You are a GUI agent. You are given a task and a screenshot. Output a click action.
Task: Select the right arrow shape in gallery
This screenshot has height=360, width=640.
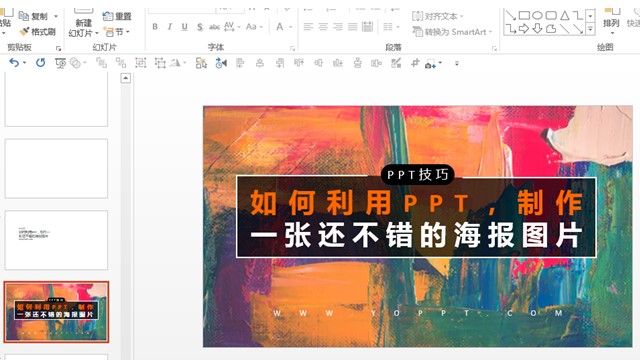524,28
